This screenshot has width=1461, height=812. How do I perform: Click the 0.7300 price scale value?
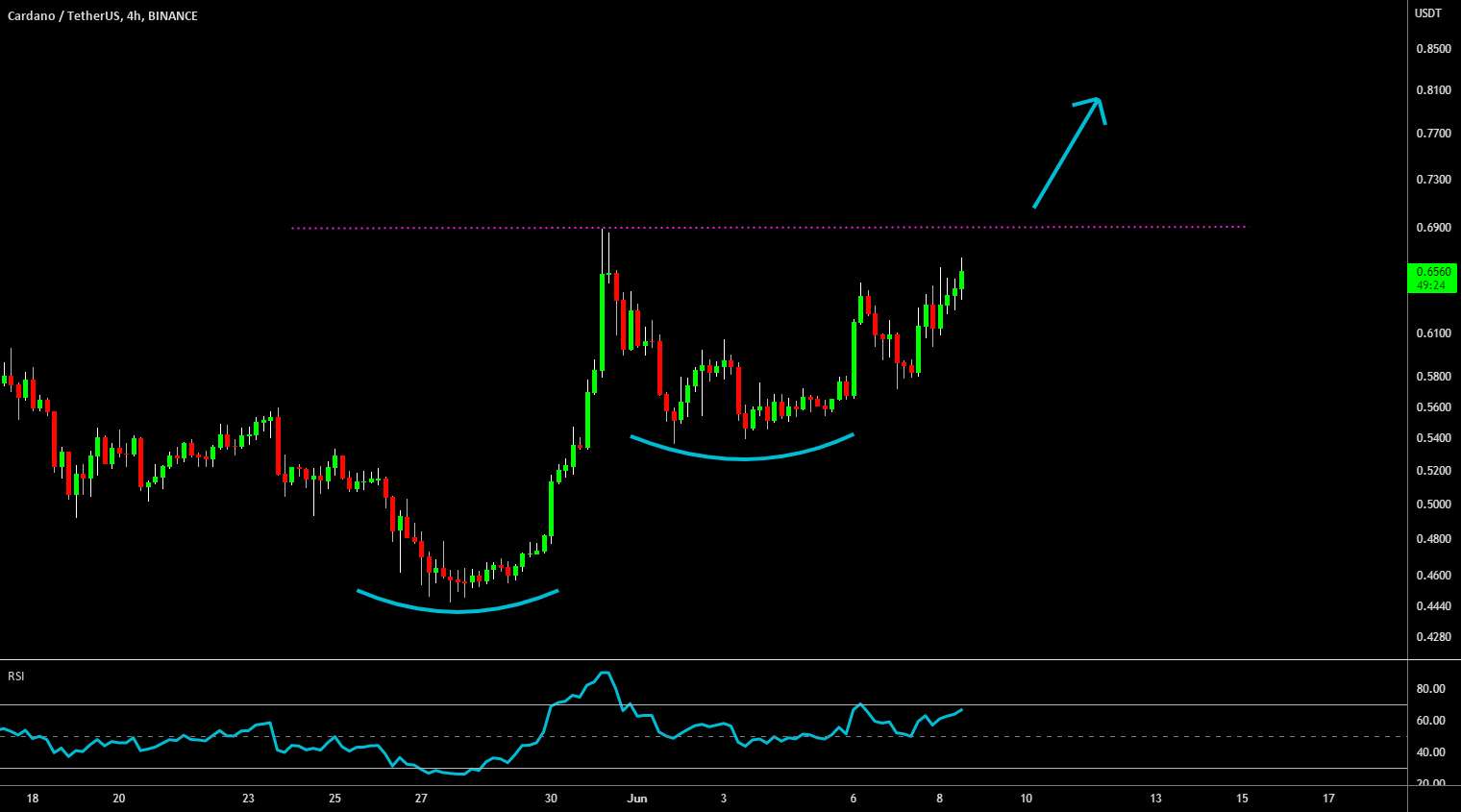click(1432, 180)
